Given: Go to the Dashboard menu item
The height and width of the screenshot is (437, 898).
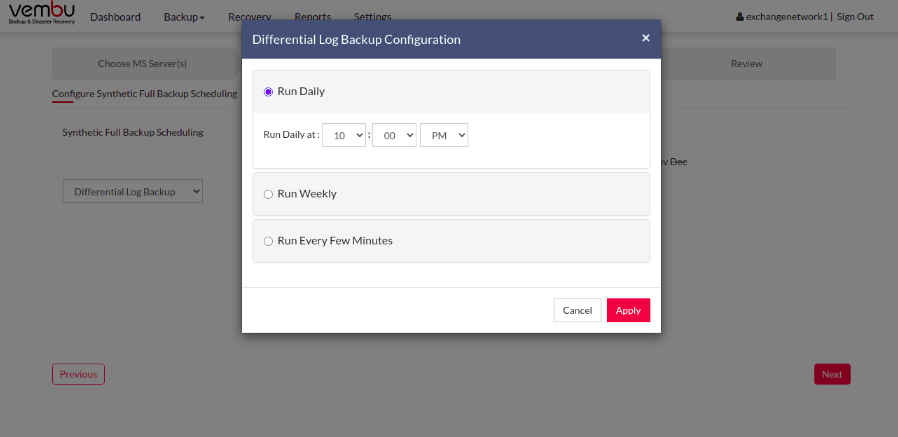Looking at the screenshot, I should click(115, 17).
